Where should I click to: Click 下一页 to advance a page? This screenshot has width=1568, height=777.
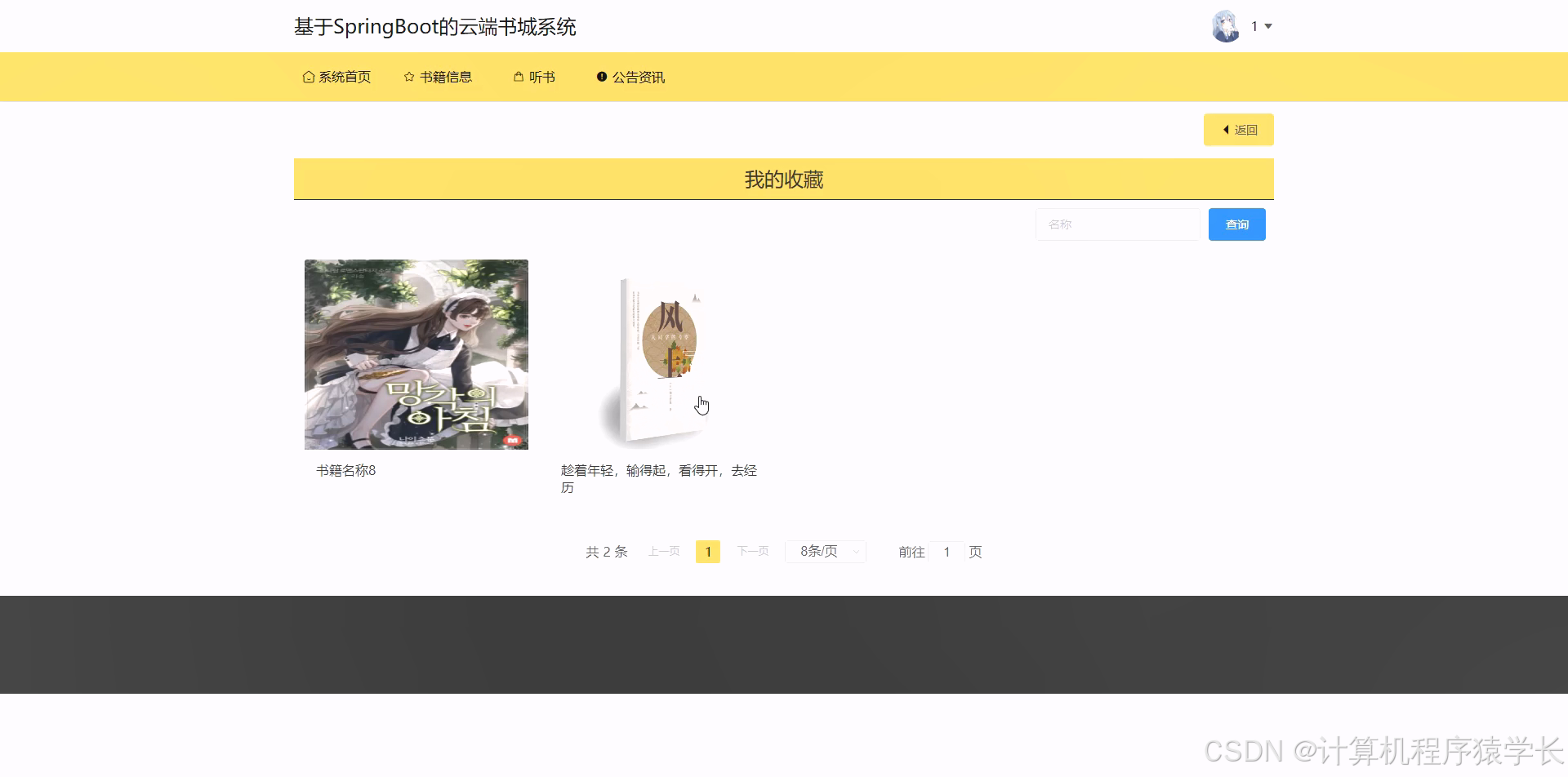point(752,551)
